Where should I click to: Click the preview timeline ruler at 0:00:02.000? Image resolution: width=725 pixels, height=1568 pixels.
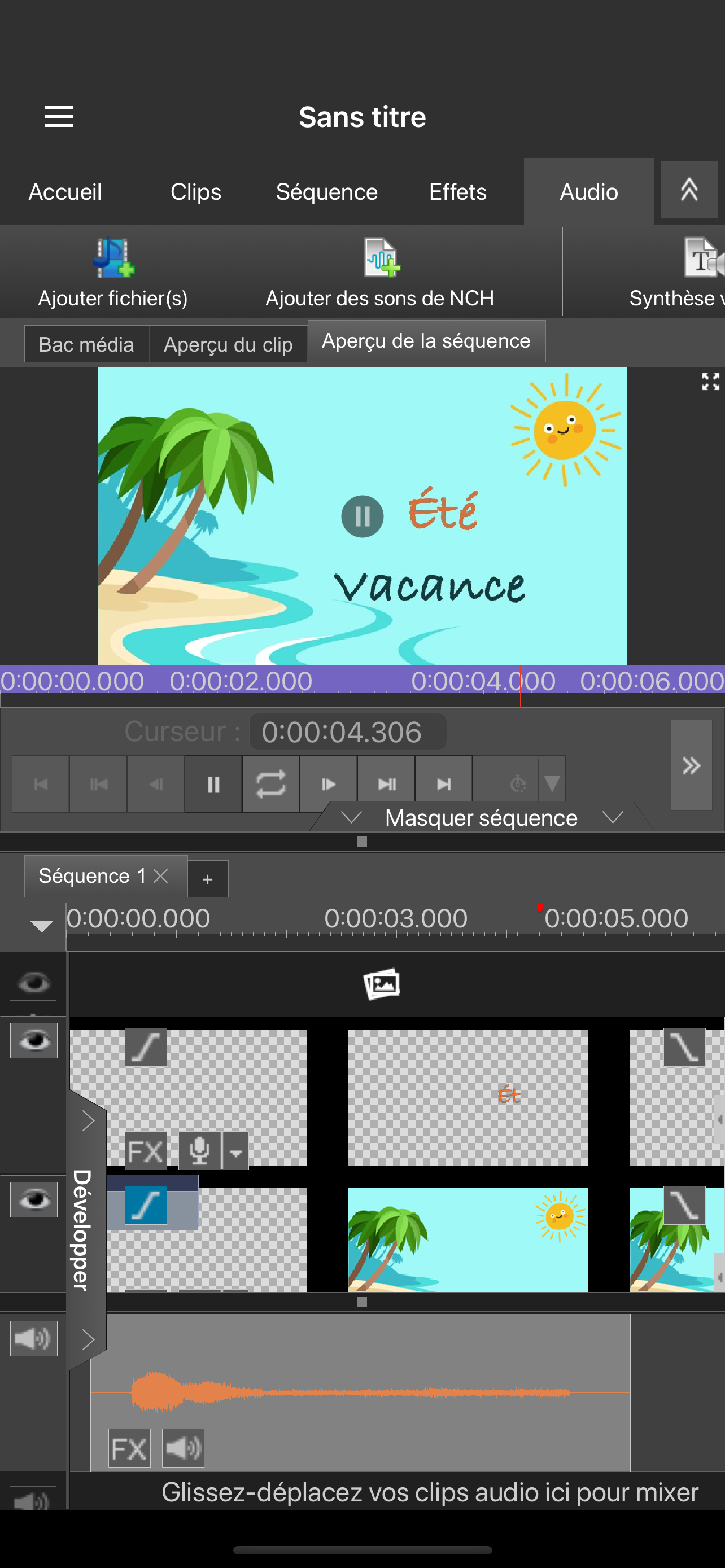click(x=241, y=681)
